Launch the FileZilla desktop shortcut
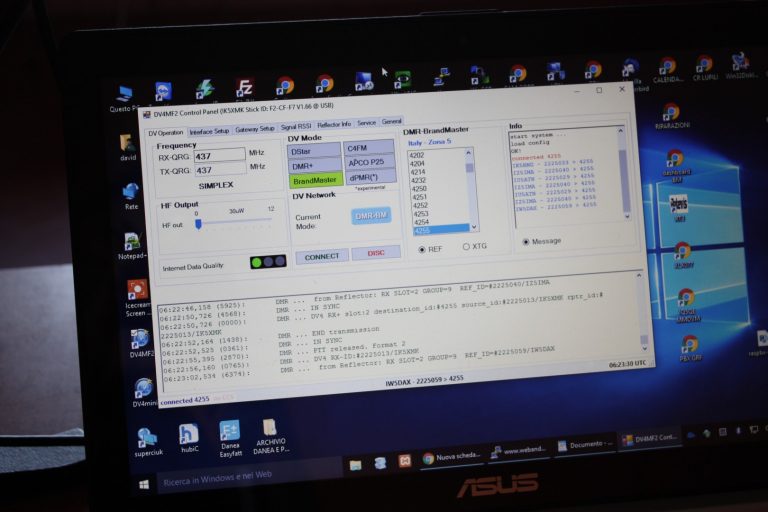This screenshot has height=512, width=768. 244,89
